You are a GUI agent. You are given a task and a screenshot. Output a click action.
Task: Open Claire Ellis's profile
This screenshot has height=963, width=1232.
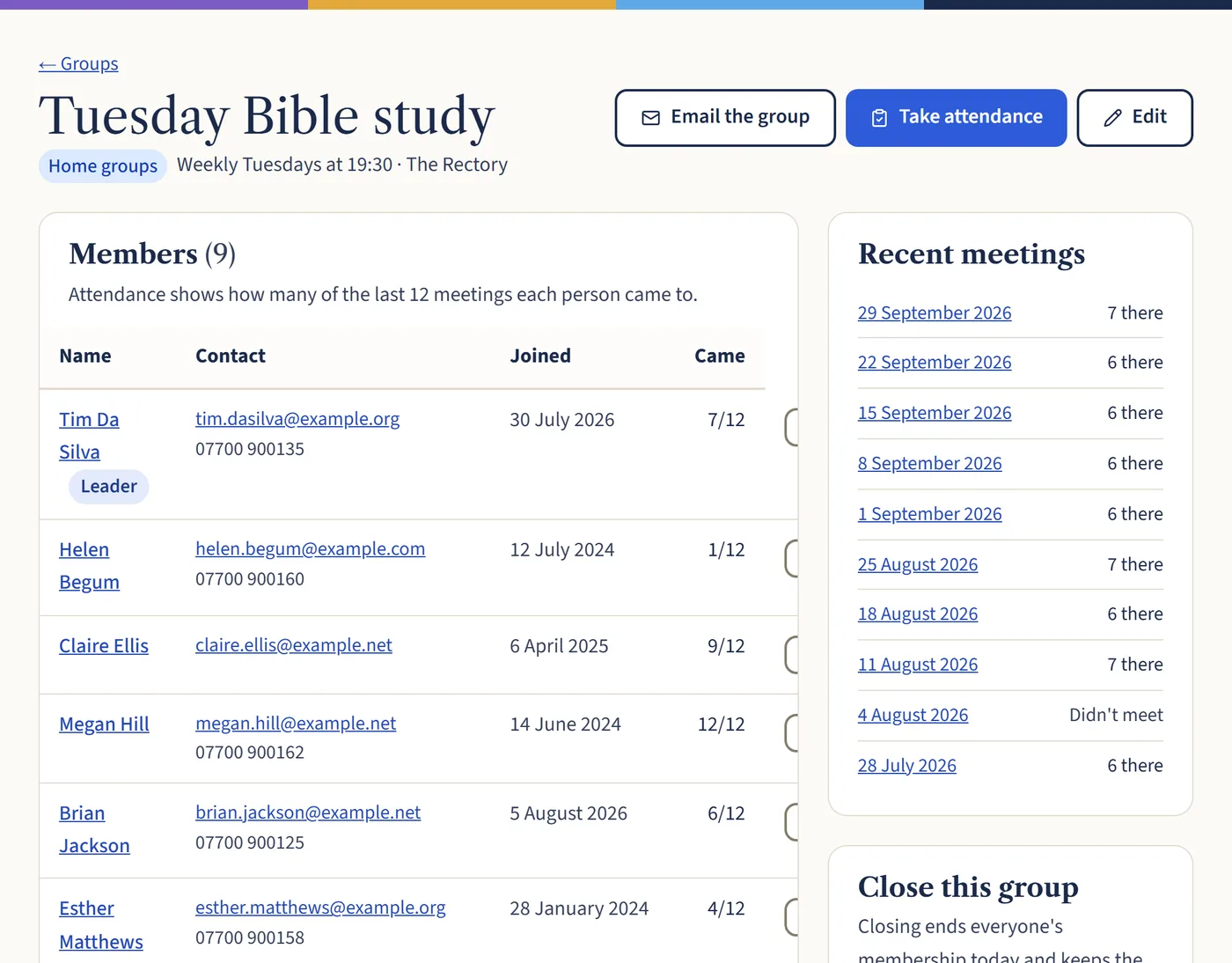[x=104, y=646]
